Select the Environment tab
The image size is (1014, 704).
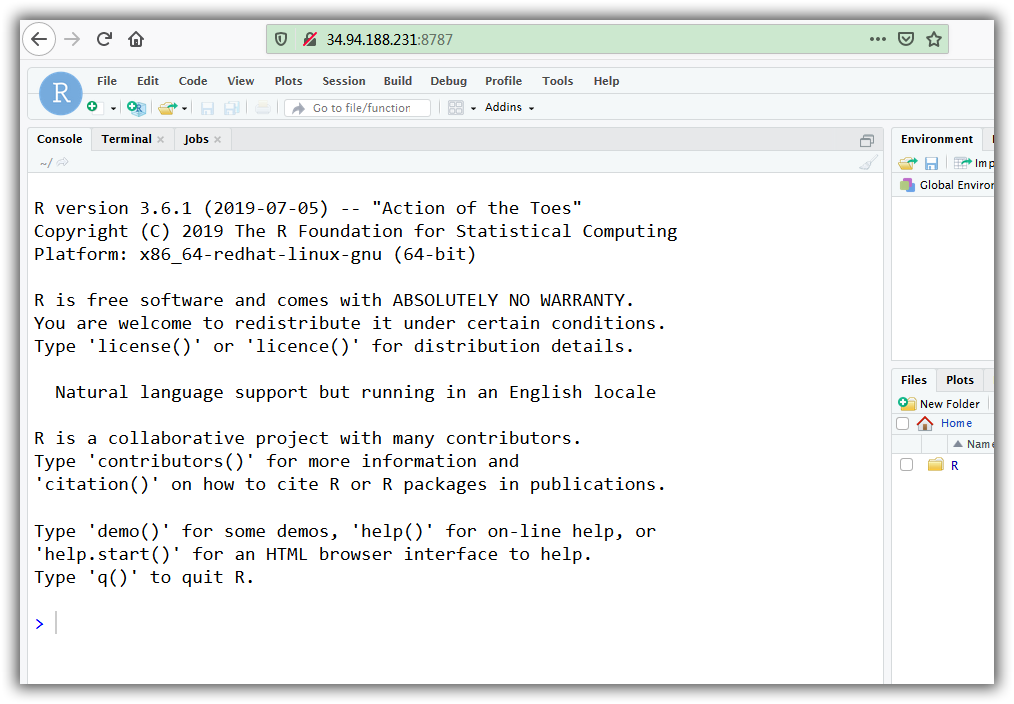[x=936, y=139]
